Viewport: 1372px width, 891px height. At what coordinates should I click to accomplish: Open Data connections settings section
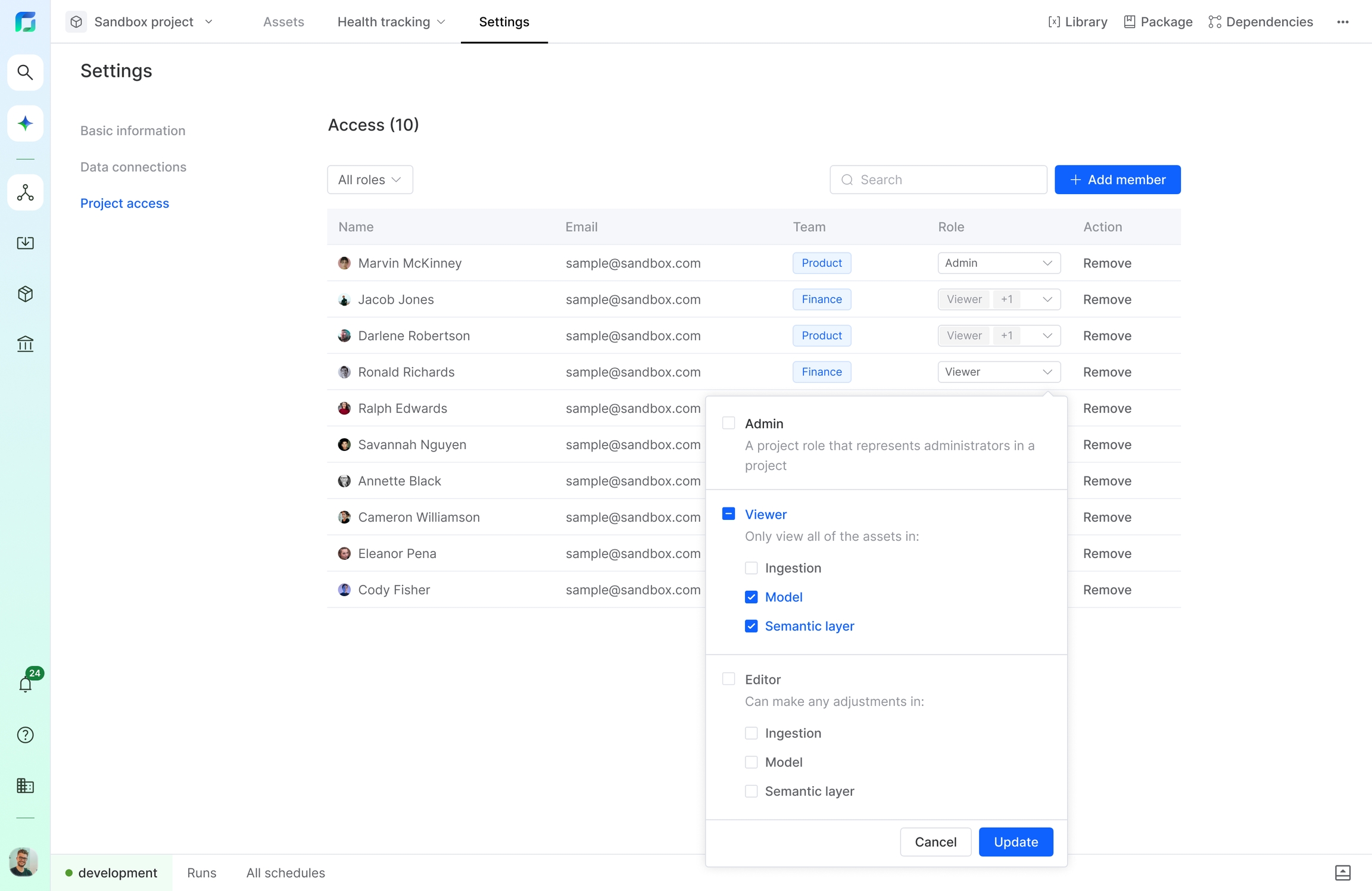(x=133, y=167)
